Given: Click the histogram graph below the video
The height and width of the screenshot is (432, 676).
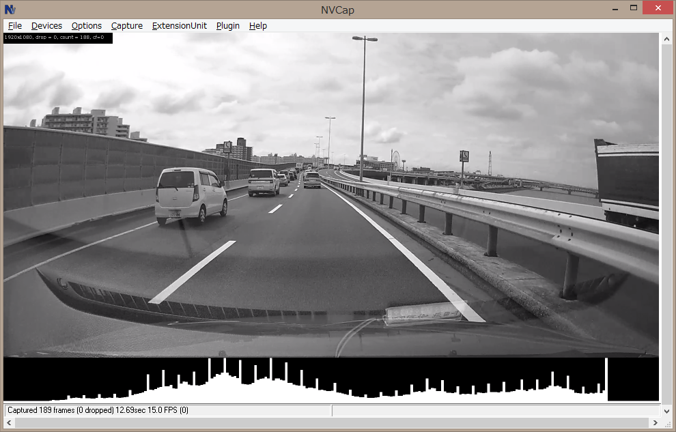Looking at the screenshot, I should click(330, 380).
